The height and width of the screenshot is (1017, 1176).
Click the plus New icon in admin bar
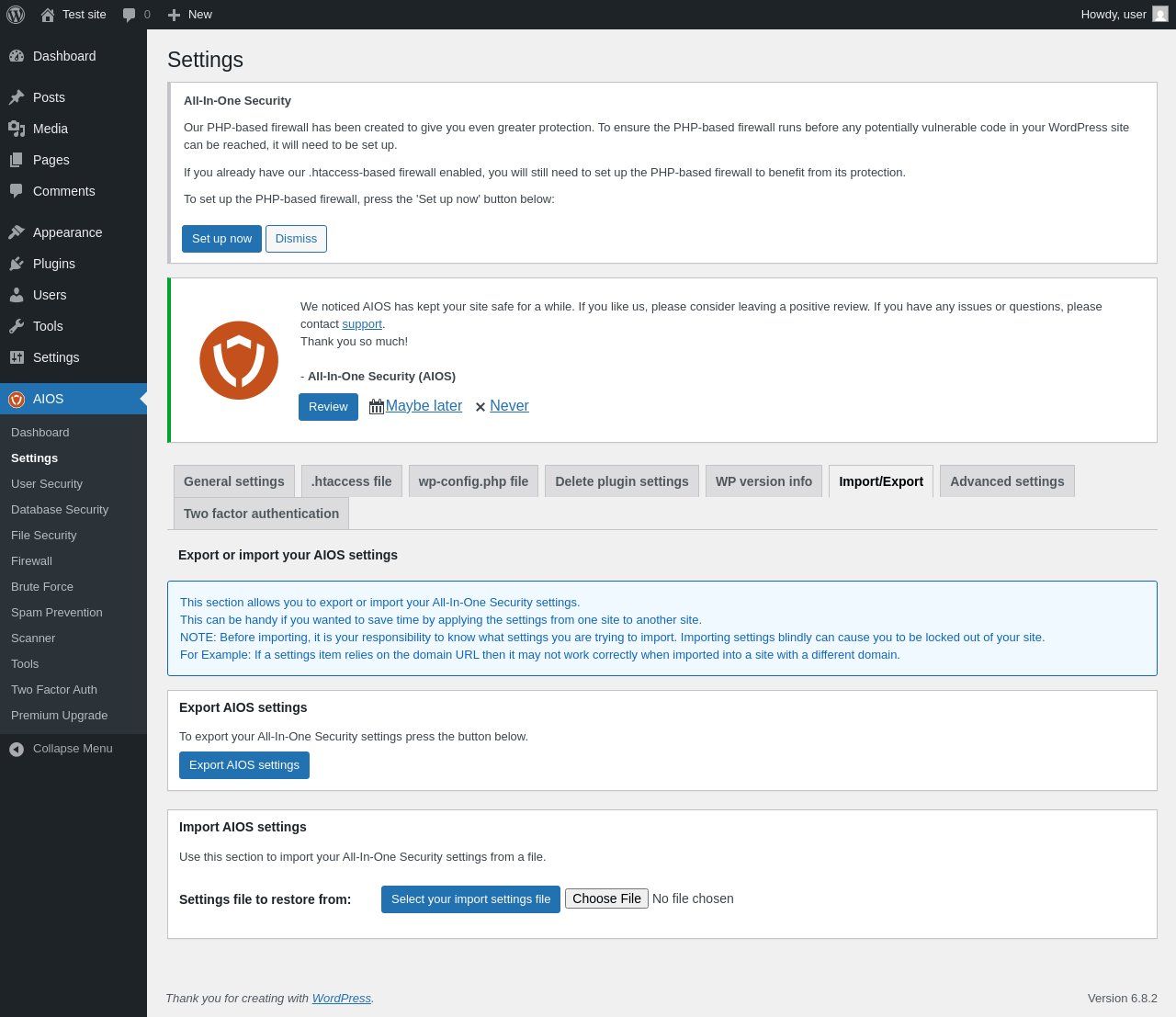pyautogui.click(x=174, y=15)
